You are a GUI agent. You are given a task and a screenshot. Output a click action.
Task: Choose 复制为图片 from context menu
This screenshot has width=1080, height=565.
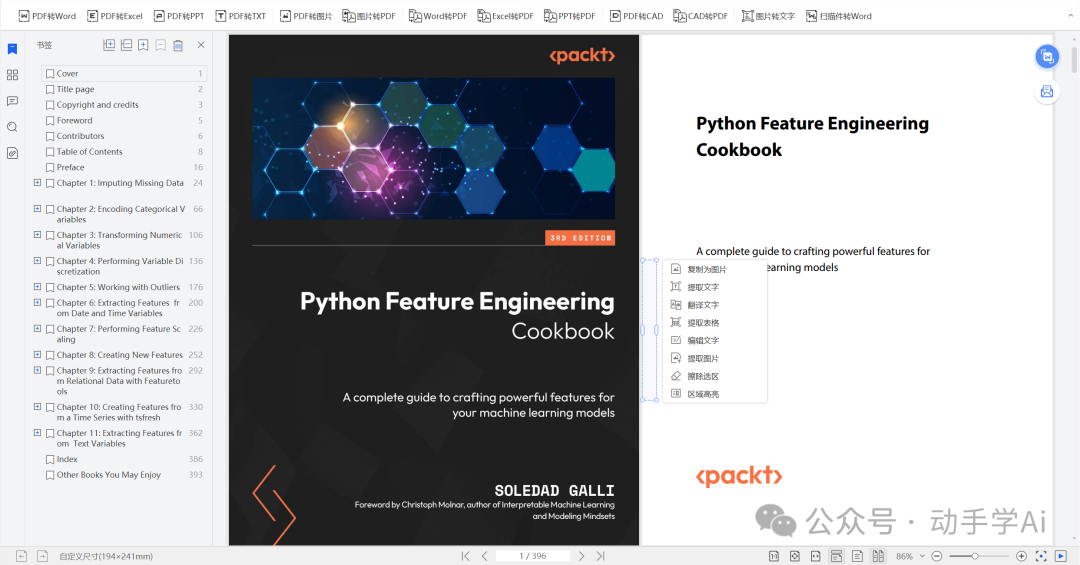[715, 269]
